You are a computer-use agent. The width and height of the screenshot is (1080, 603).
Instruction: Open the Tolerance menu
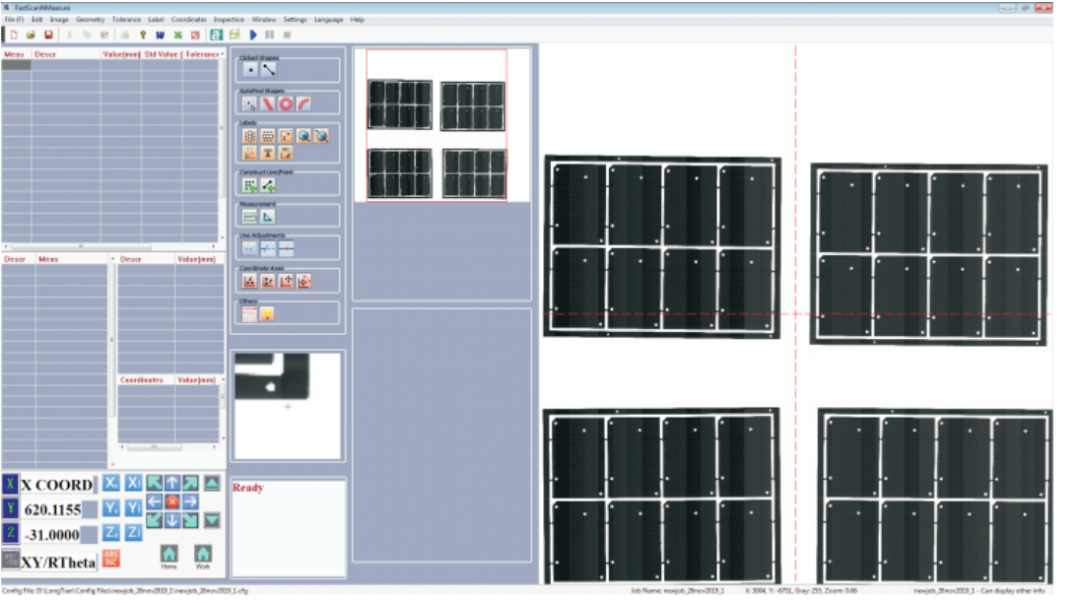(x=127, y=19)
